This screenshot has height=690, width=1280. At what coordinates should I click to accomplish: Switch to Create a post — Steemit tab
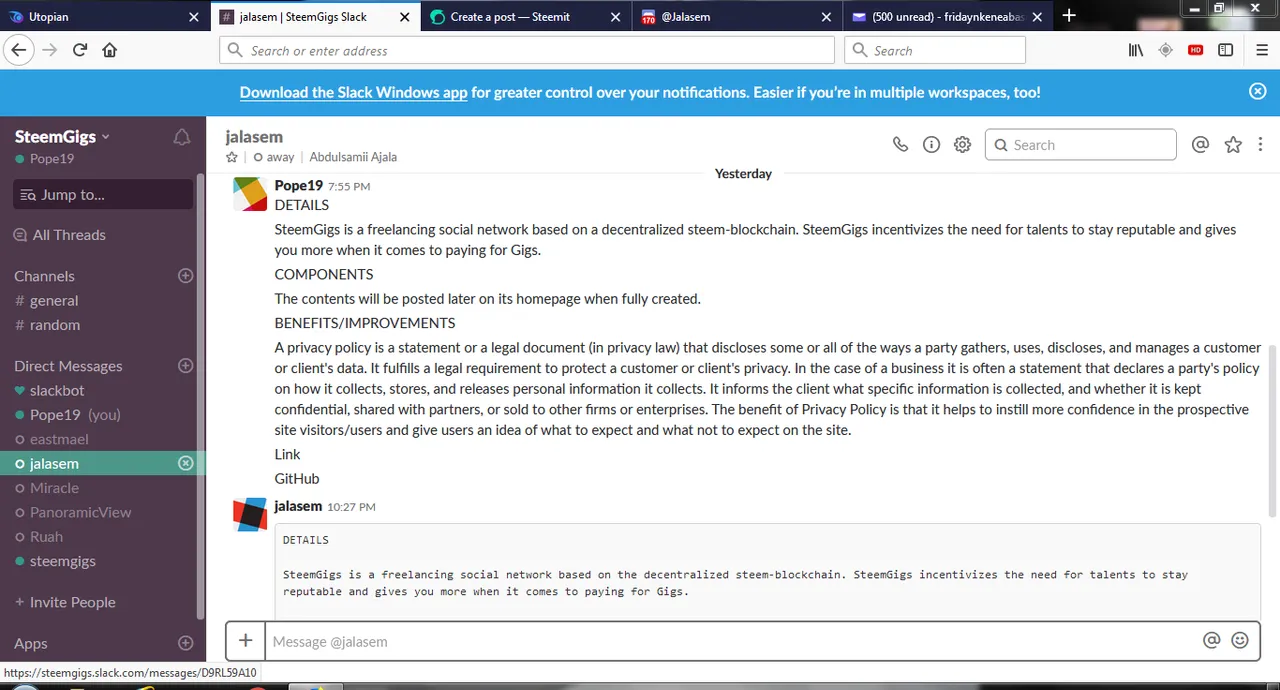point(525,16)
